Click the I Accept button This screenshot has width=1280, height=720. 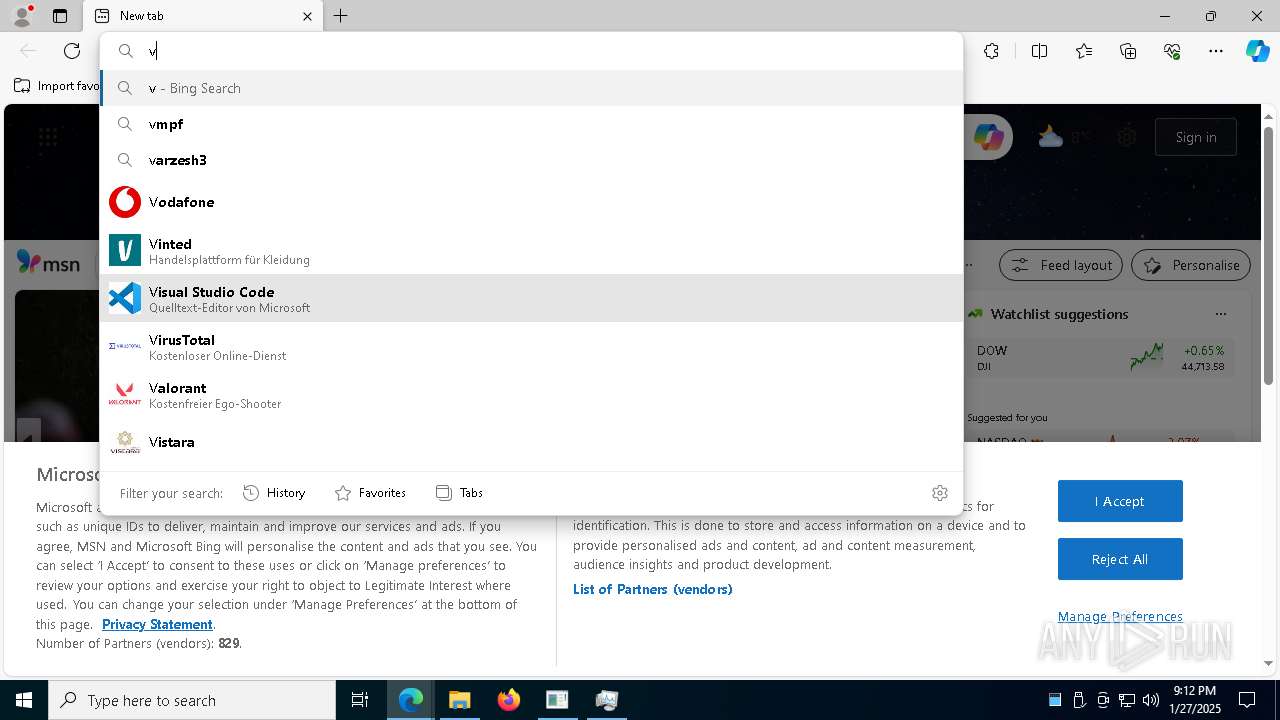click(x=1120, y=501)
